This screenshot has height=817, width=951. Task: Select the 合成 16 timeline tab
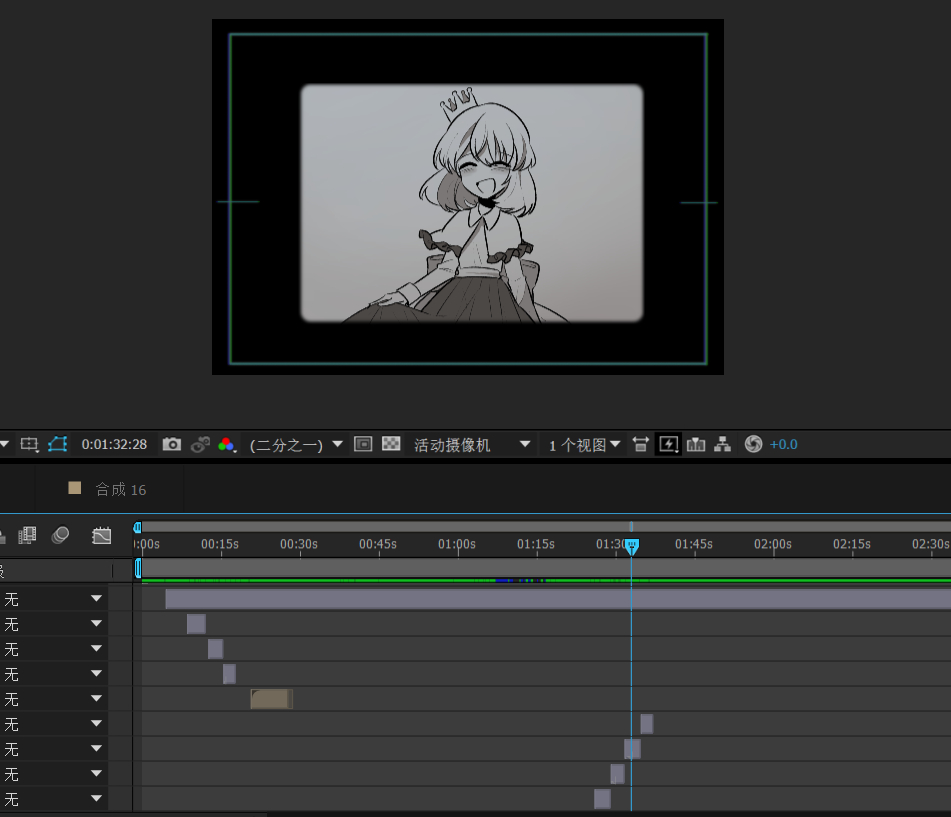[x=120, y=489]
